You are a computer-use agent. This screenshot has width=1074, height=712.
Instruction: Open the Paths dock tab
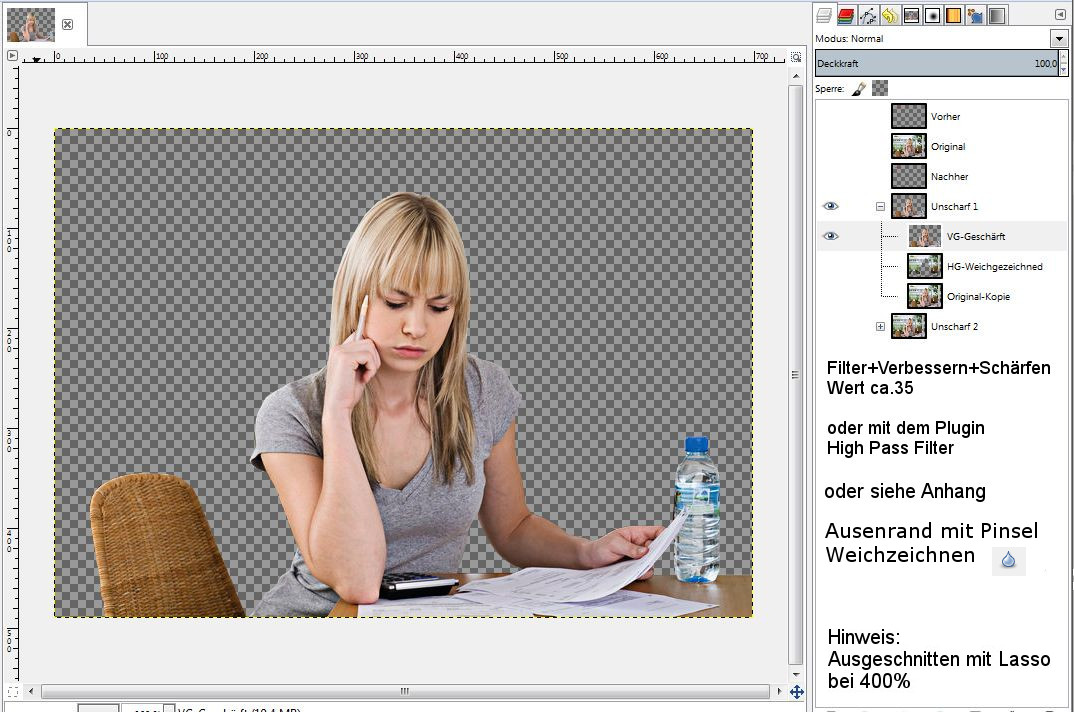[x=868, y=15]
